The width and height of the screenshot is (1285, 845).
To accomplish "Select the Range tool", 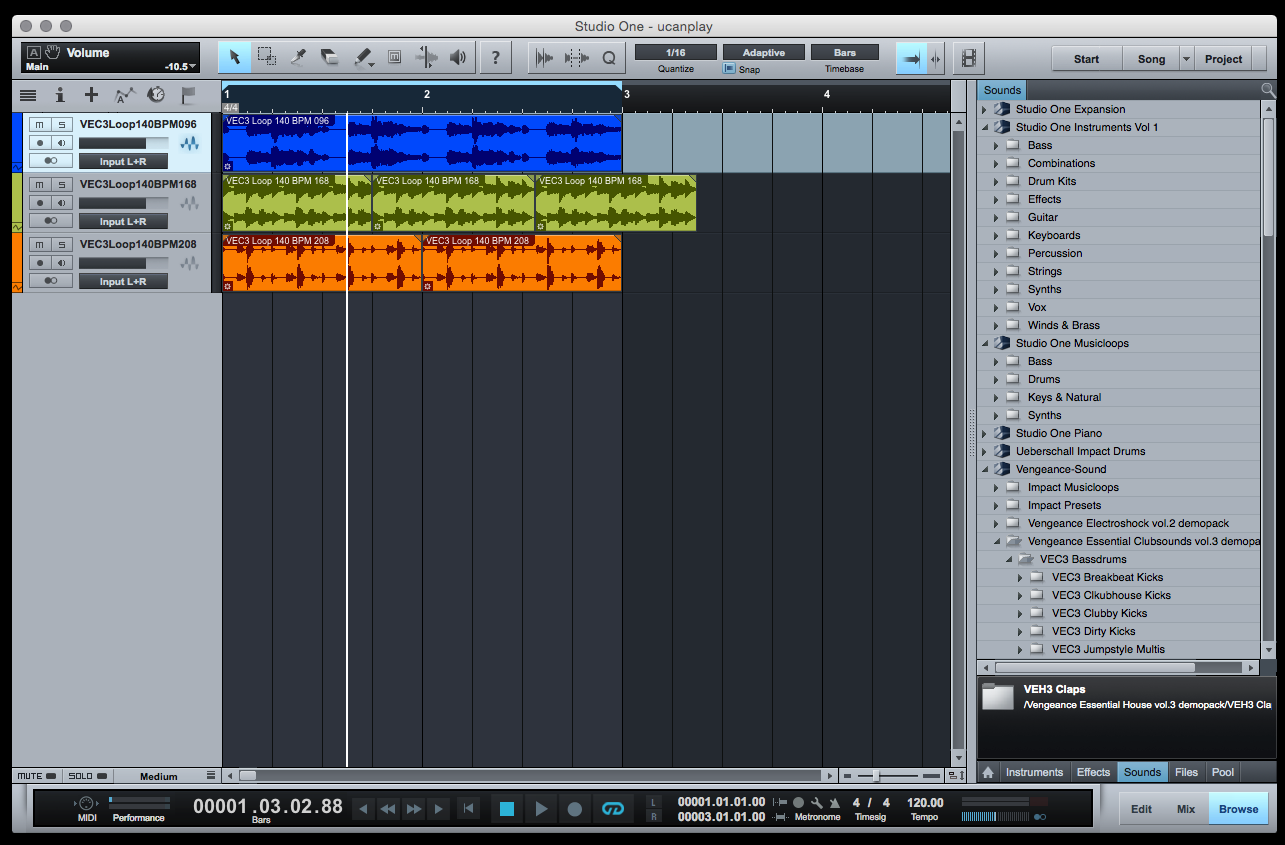I will coord(267,58).
